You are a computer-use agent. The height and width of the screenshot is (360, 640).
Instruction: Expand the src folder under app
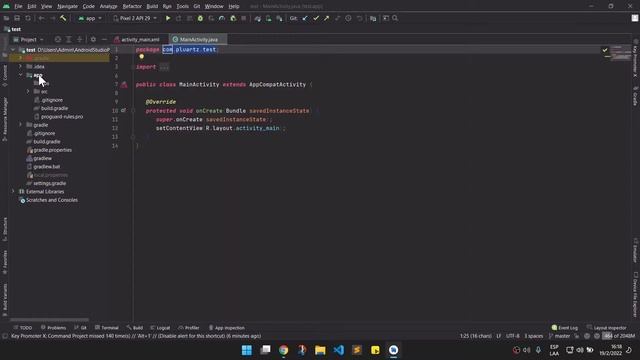(x=28, y=92)
